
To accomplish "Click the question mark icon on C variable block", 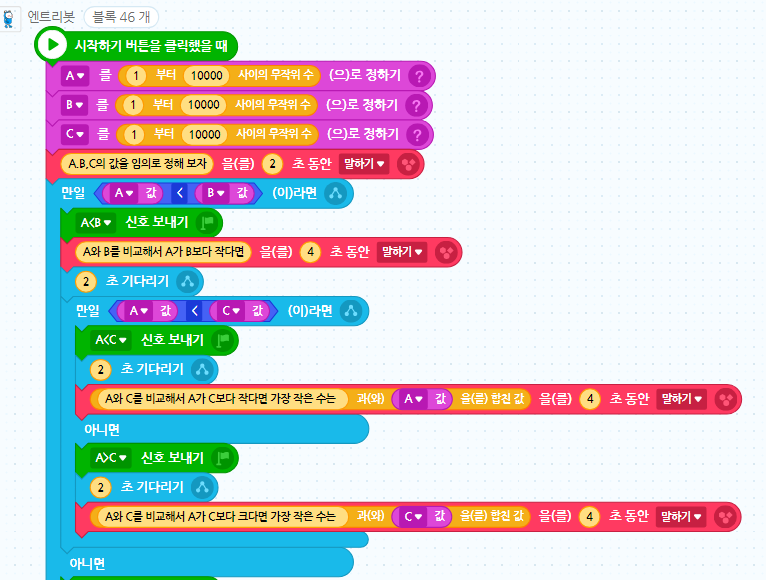I will click(417, 134).
